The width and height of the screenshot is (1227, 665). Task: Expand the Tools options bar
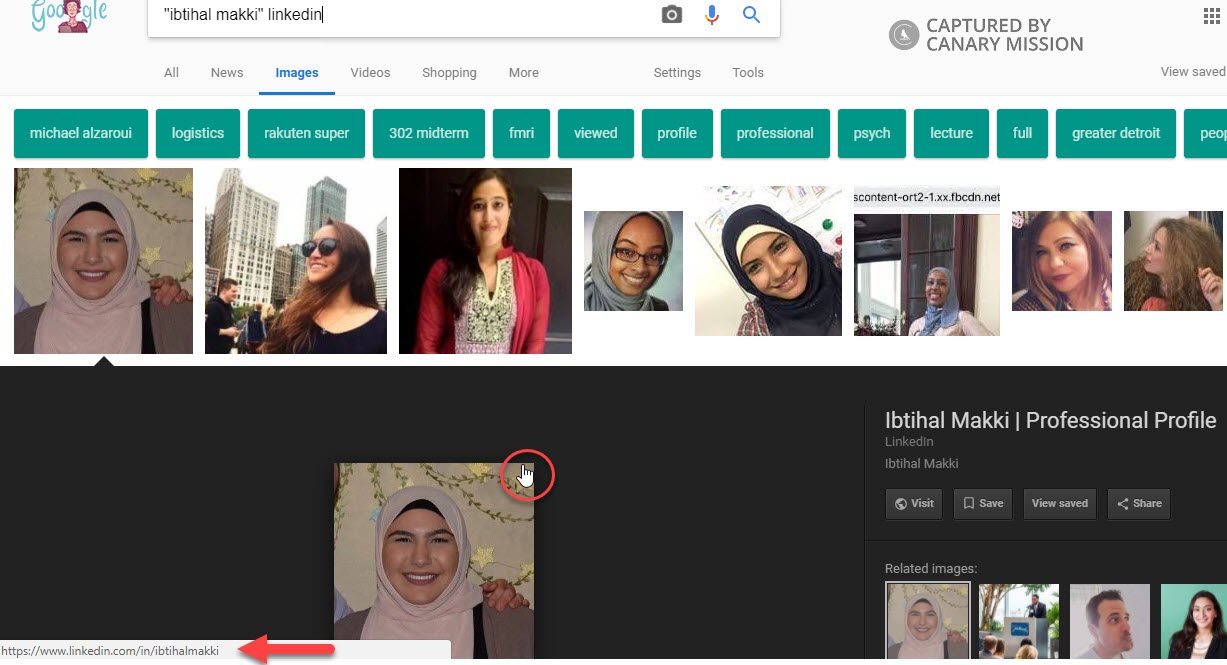click(748, 72)
